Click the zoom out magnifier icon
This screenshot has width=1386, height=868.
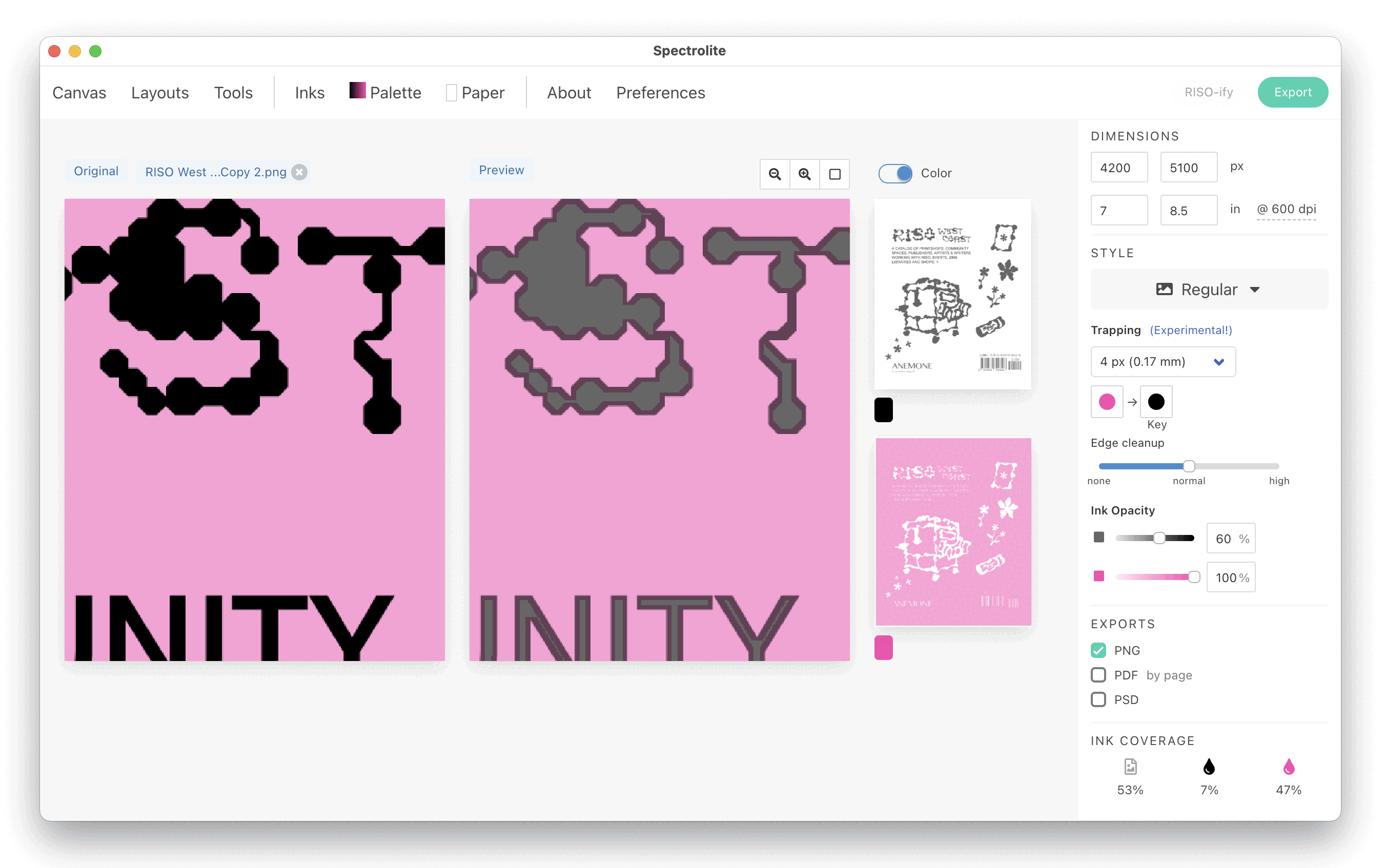pyautogui.click(x=774, y=174)
